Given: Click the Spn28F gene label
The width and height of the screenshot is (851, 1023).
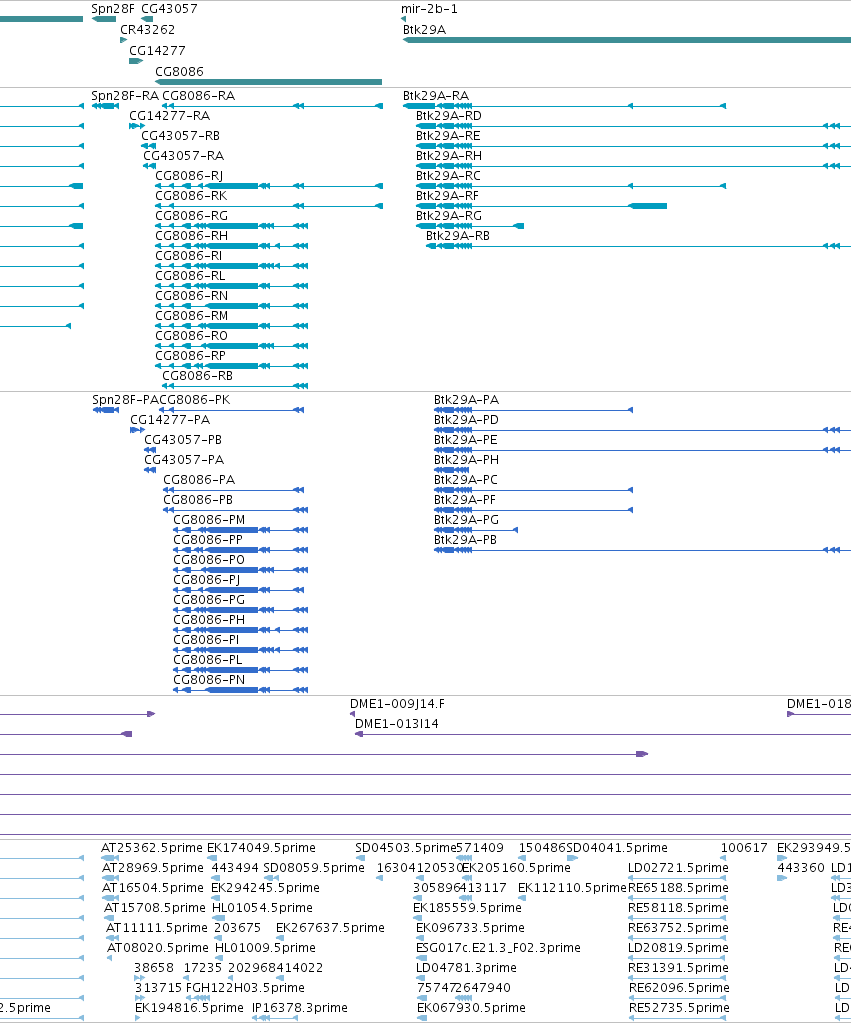Looking at the screenshot, I should point(113,8).
